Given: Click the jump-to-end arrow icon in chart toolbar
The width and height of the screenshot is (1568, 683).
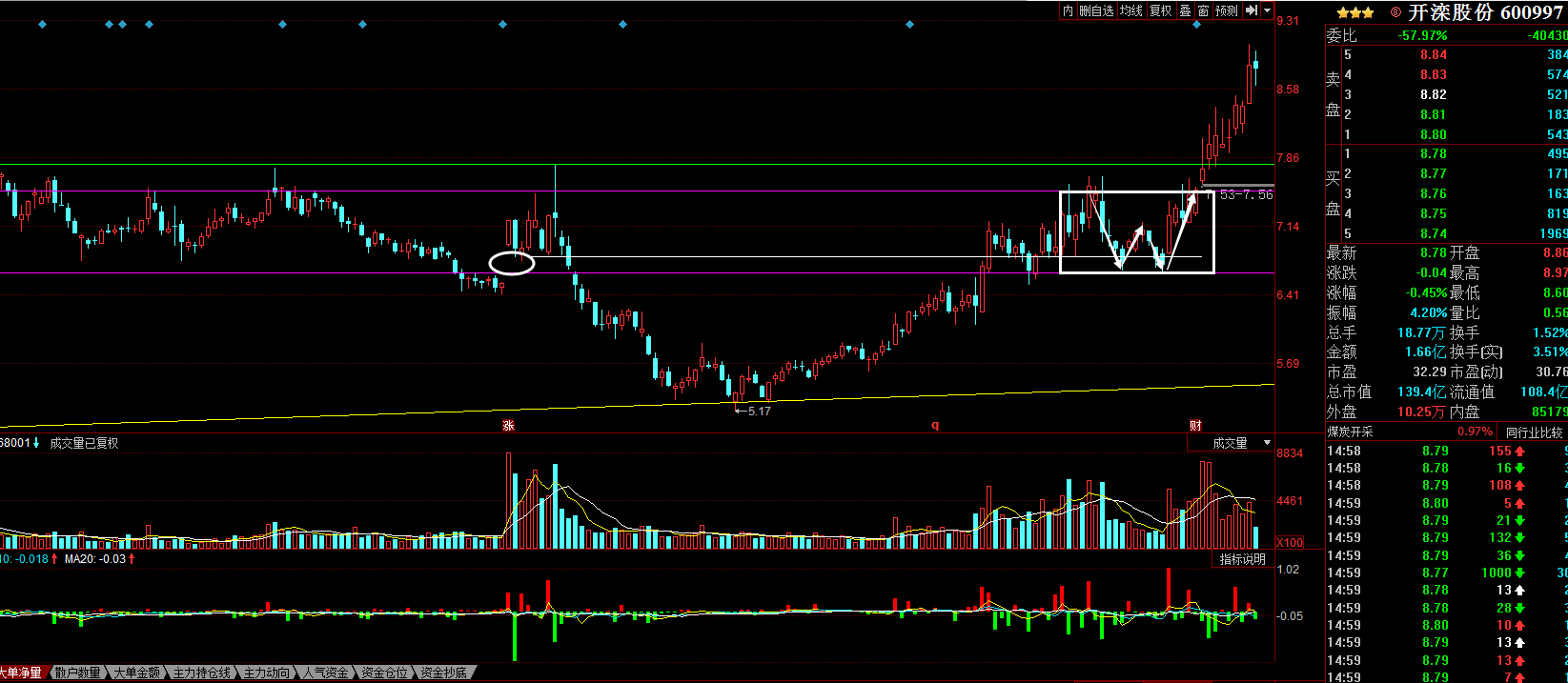Looking at the screenshot, I should coord(1252,10).
